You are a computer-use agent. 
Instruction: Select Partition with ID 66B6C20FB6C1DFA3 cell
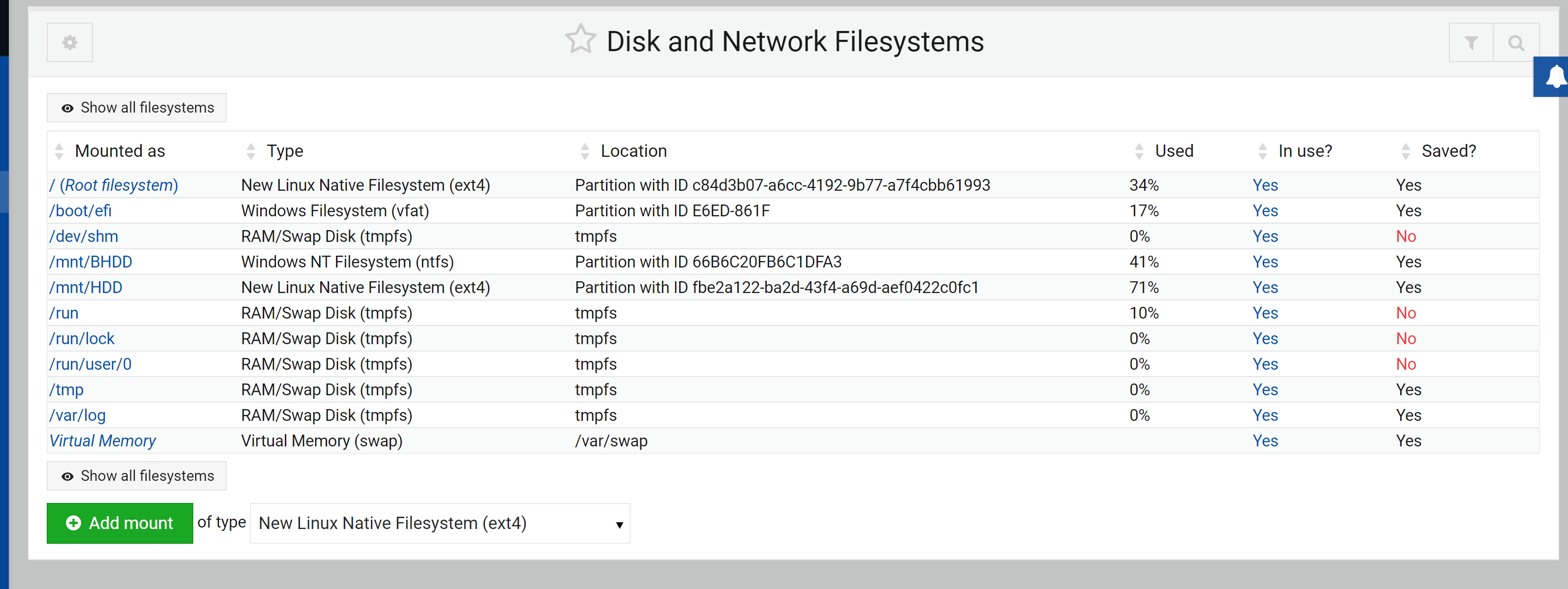[x=708, y=262]
